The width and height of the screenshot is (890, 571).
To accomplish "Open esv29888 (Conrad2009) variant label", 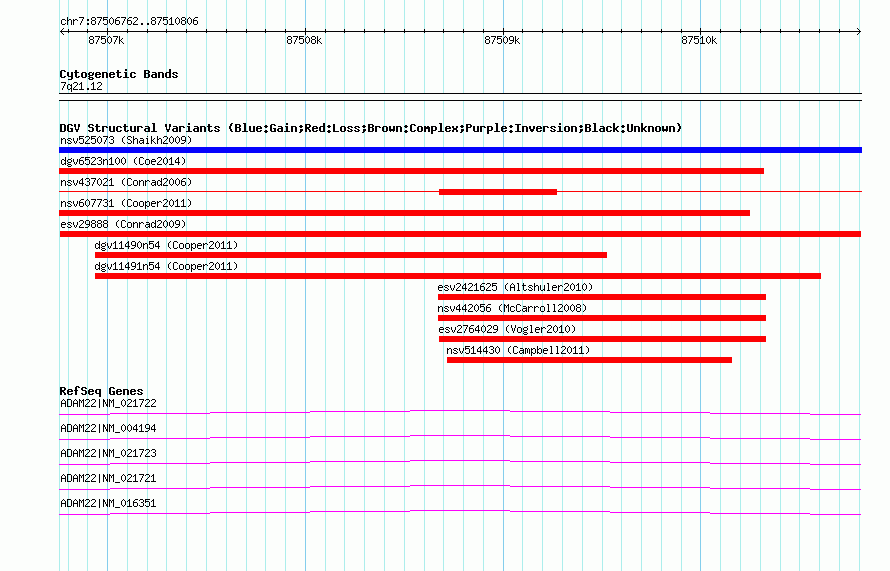I will coord(123,224).
